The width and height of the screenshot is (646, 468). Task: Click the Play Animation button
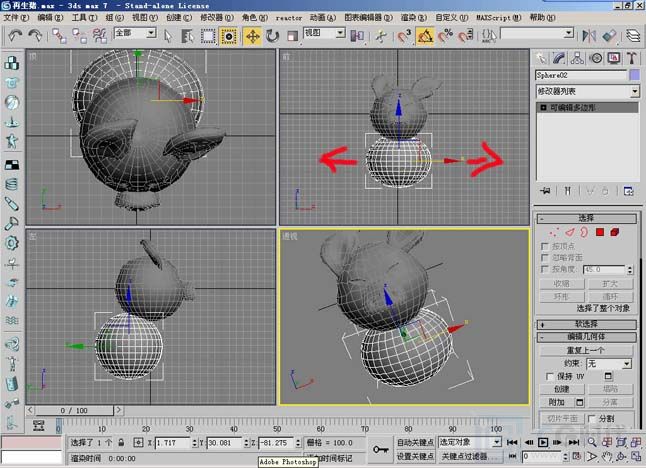tap(543, 442)
